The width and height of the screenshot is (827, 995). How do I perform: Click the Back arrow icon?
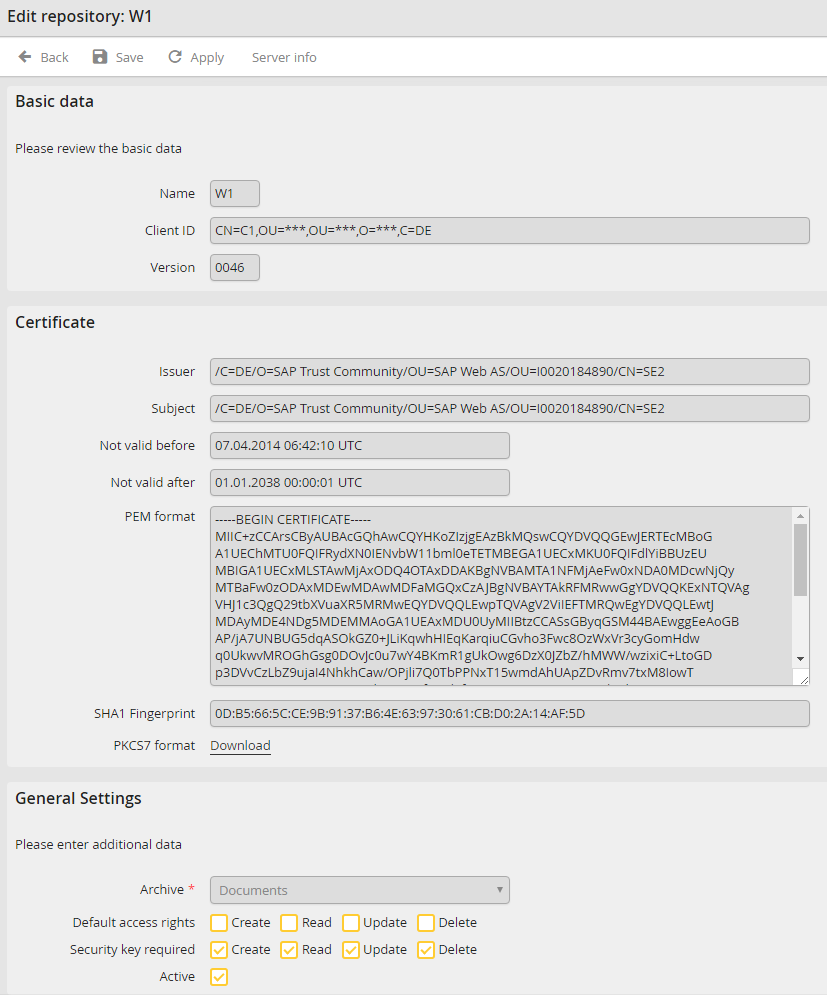(25, 57)
